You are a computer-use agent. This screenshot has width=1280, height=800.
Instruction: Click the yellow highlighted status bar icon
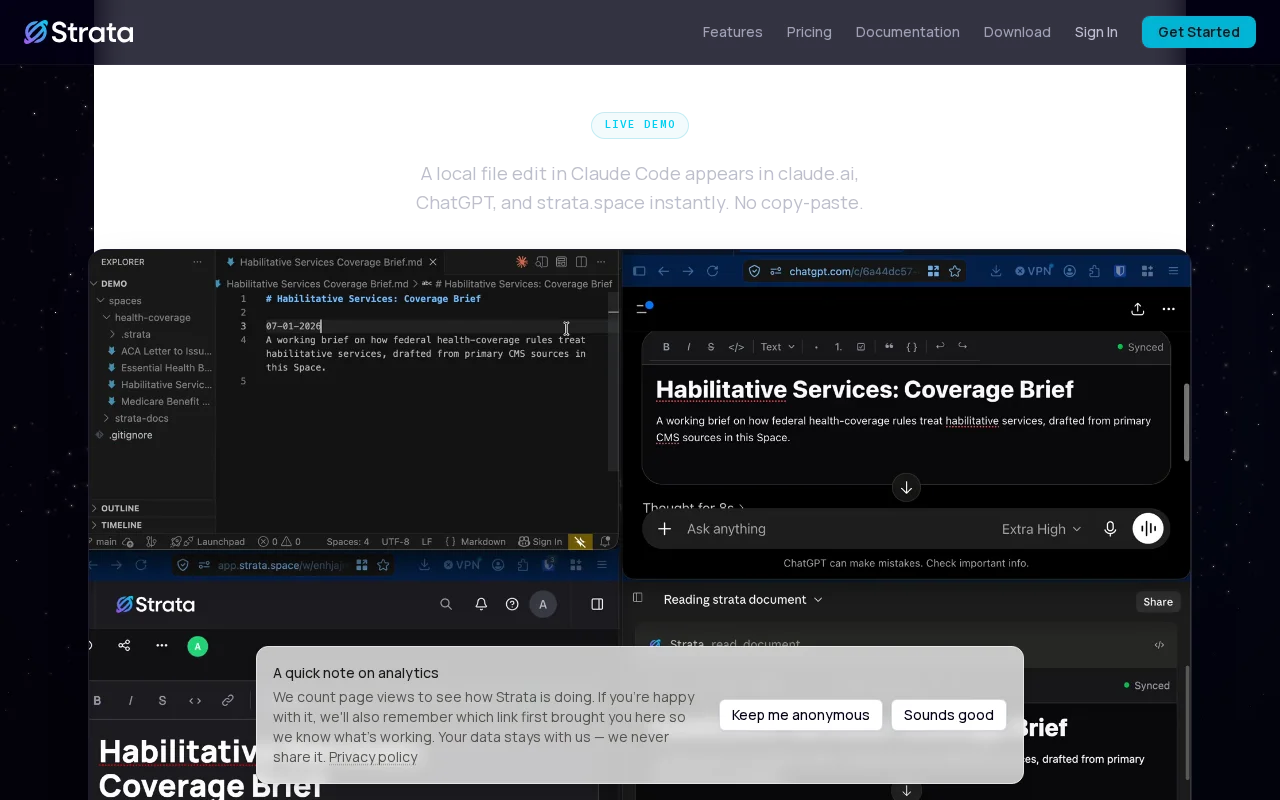coord(580,541)
